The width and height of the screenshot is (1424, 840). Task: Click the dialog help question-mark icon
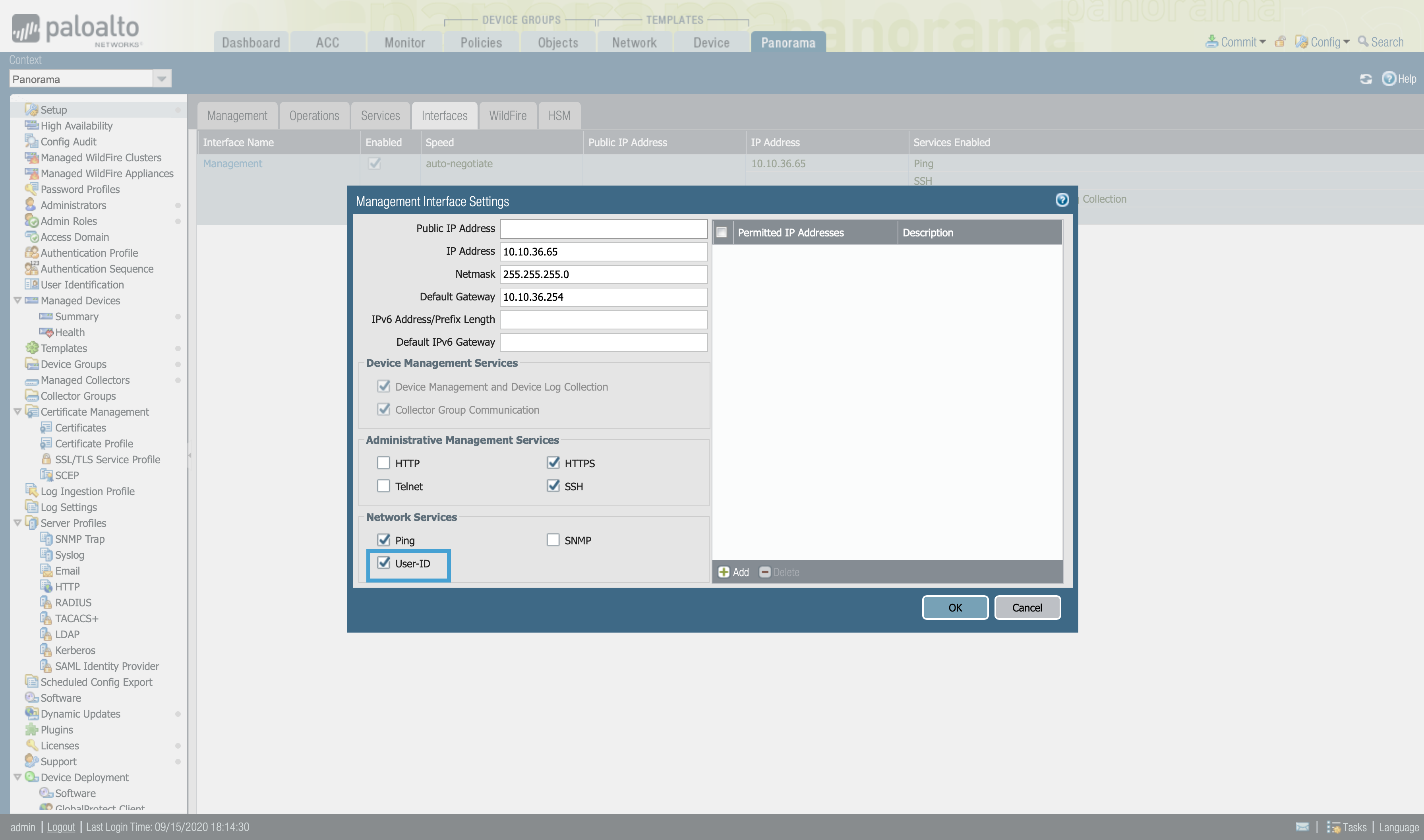click(x=1062, y=200)
